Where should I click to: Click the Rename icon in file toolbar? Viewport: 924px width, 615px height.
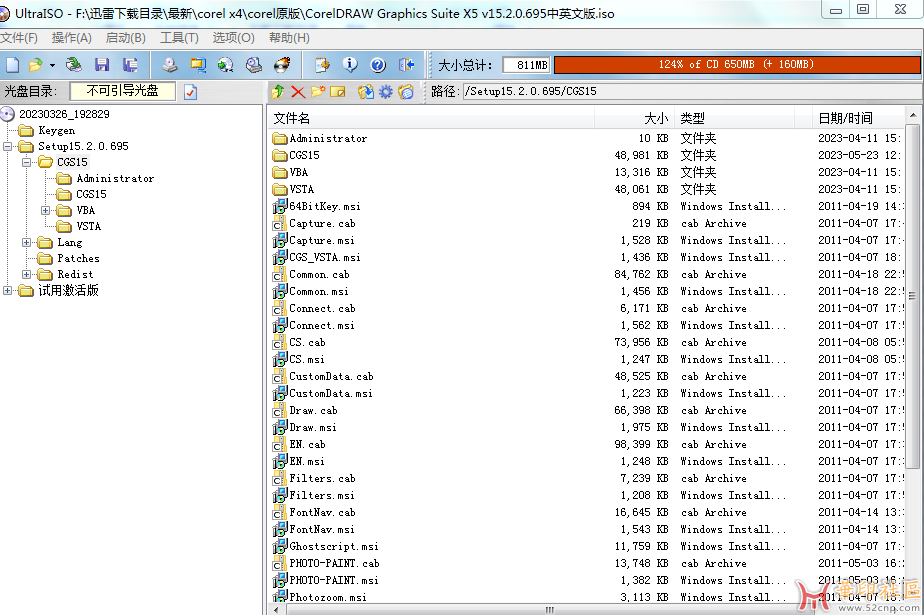coord(338,92)
